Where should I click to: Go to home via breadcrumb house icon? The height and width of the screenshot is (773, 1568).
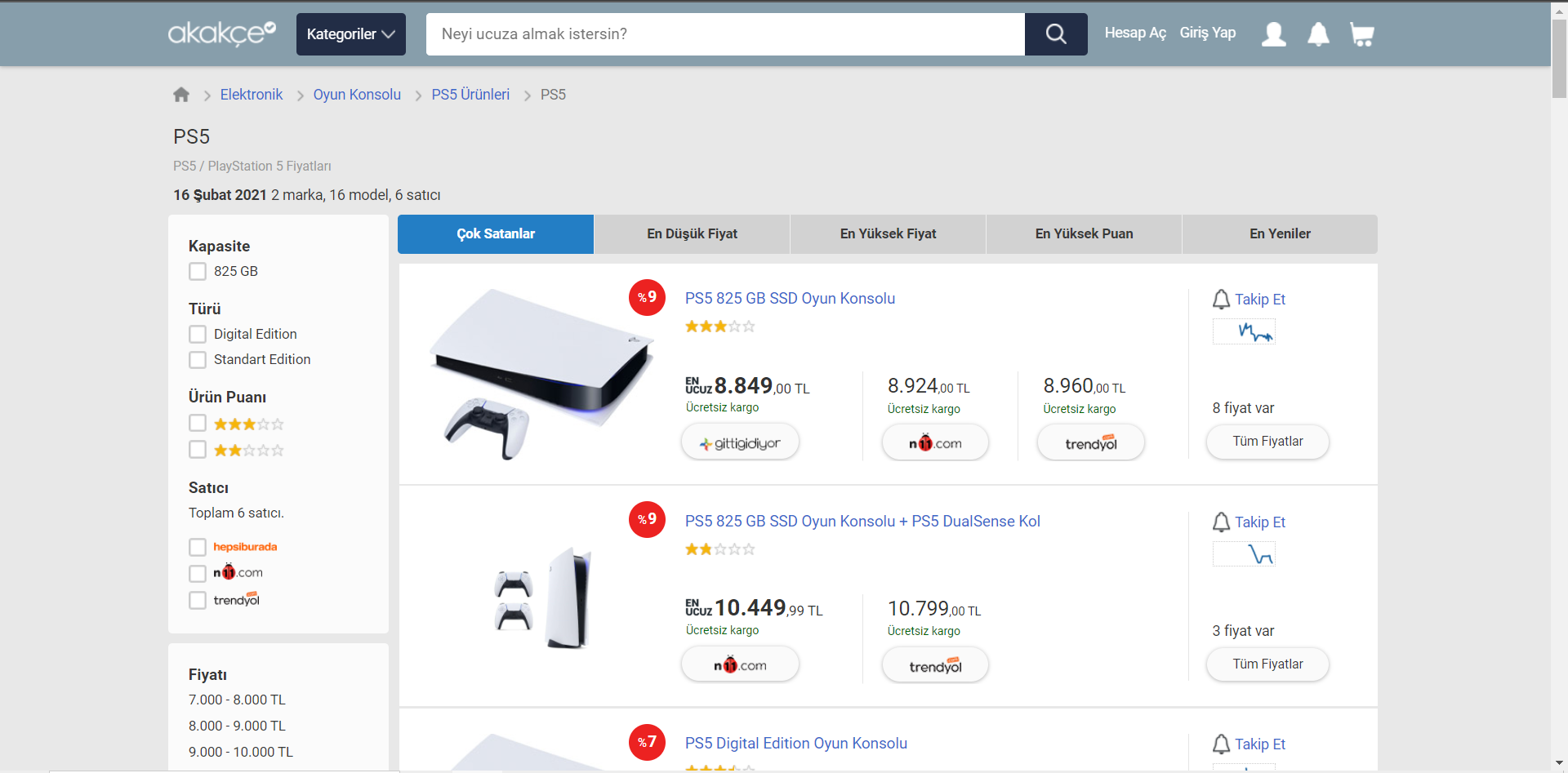tap(181, 95)
